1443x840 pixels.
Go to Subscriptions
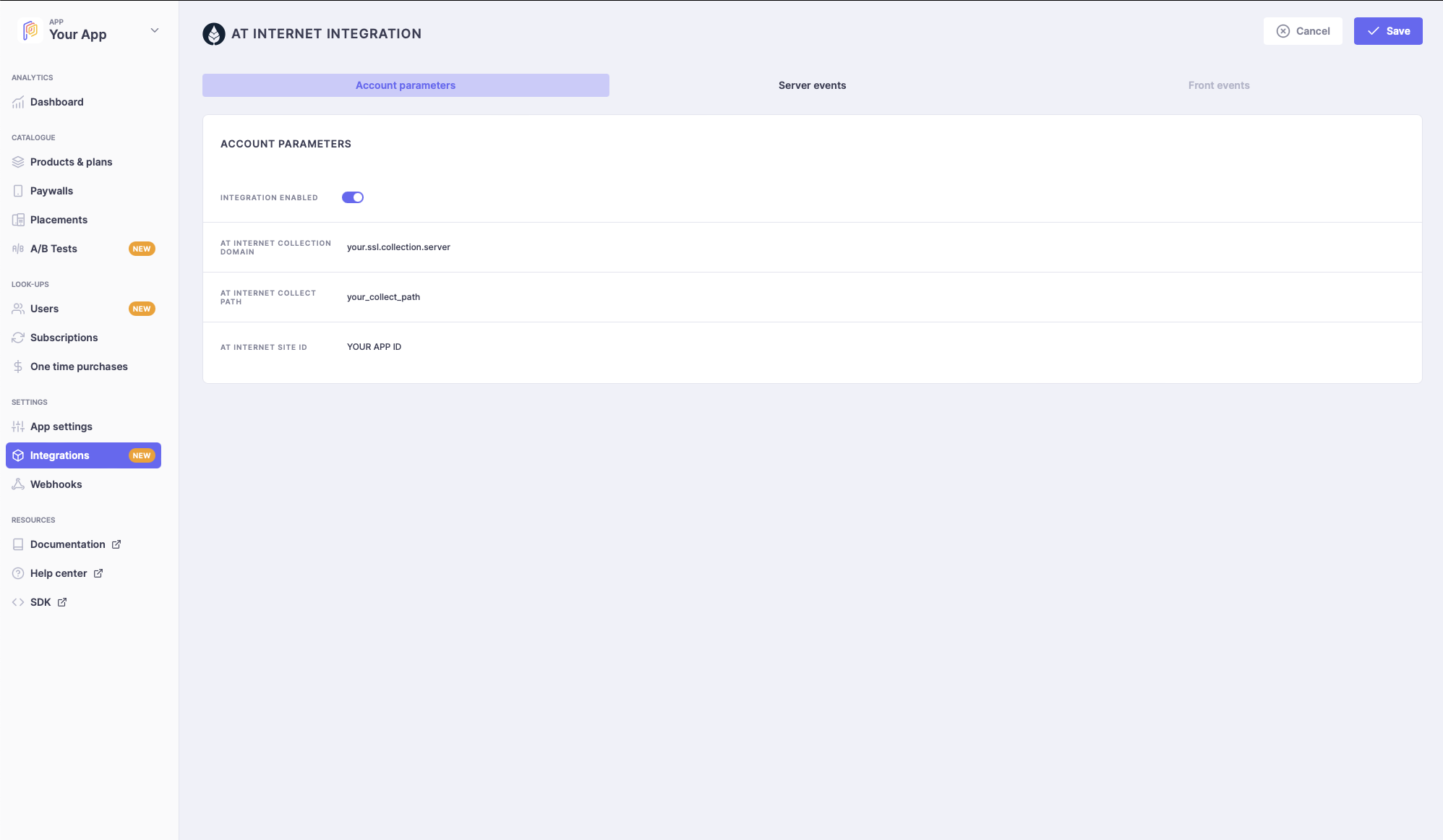point(64,338)
